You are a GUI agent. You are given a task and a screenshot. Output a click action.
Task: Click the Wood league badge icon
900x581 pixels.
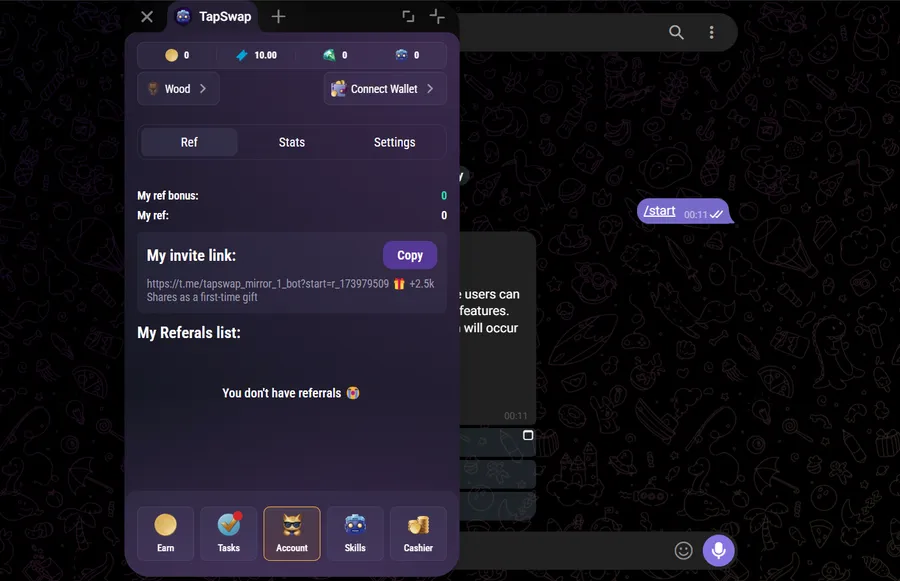coord(153,88)
